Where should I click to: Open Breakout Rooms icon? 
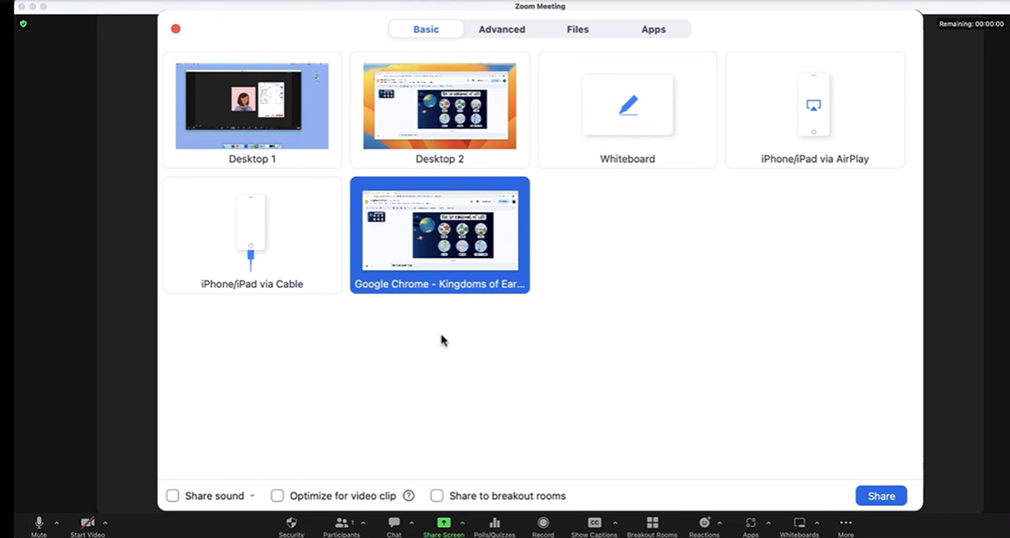[x=652, y=523]
